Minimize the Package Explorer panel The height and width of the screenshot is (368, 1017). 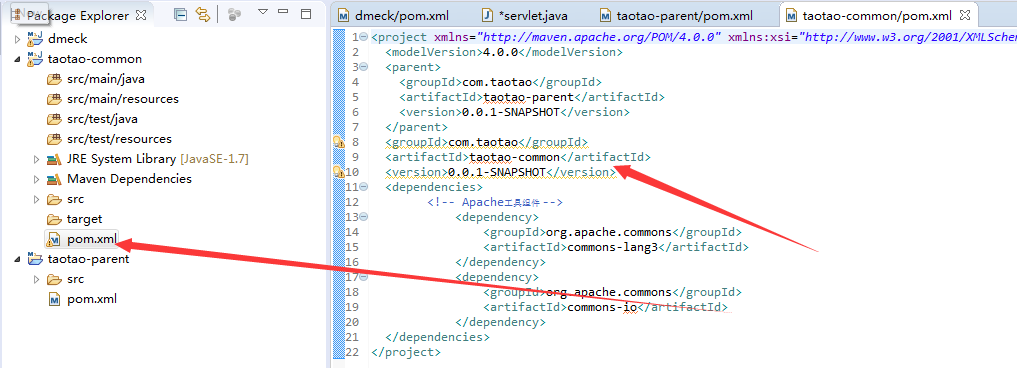coord(283,12)
